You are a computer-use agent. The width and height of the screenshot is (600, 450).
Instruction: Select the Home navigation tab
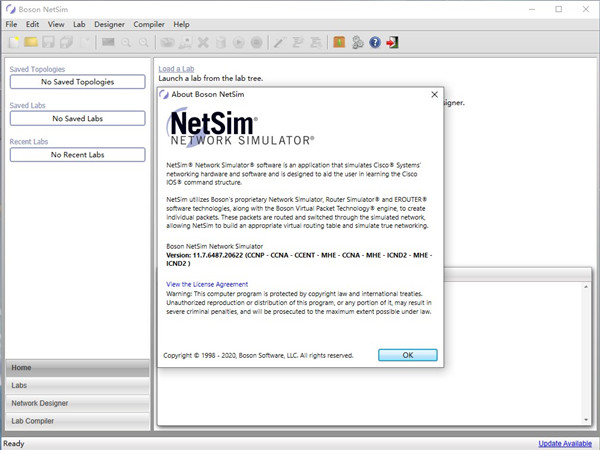tap(77, 368)
